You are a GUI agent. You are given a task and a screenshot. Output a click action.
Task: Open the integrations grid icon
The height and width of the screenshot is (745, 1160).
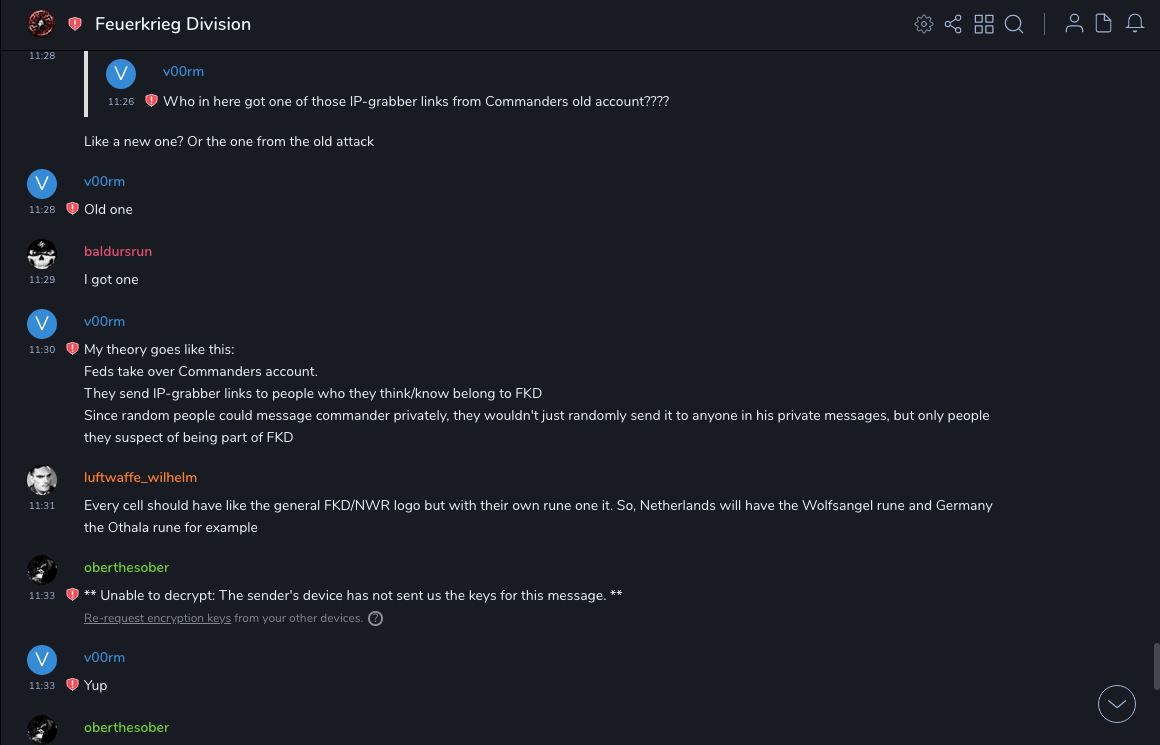[x=984, y=24]
